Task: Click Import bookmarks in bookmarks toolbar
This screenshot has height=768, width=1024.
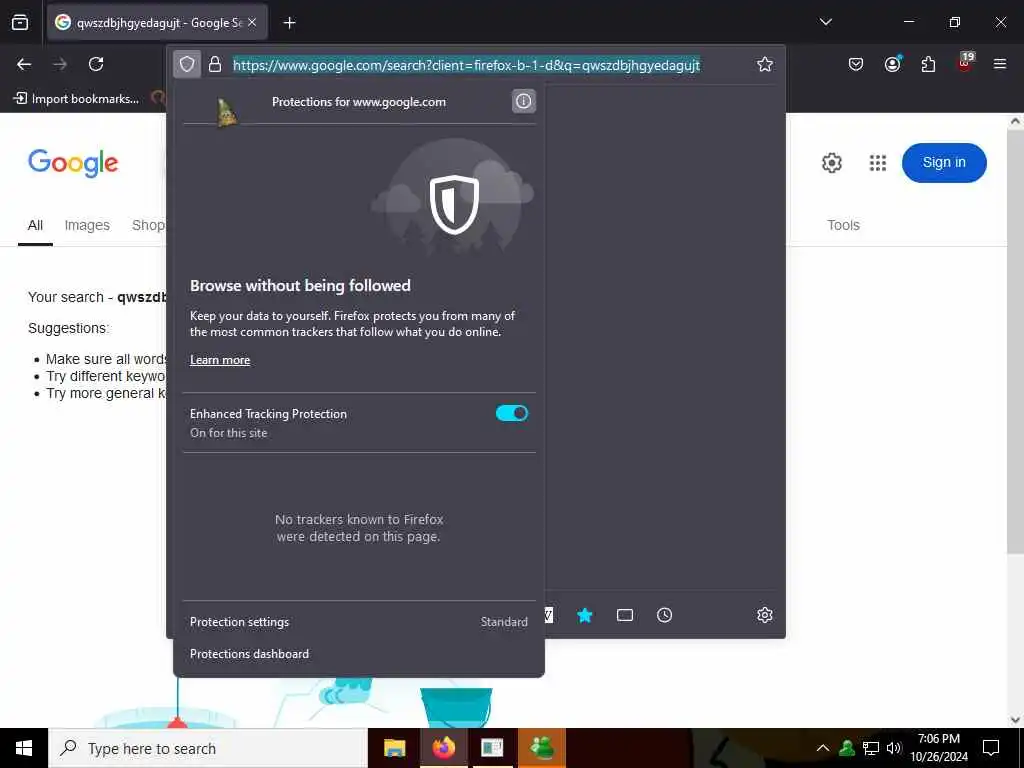Action: pyautogui.click(x=76, y=99)
